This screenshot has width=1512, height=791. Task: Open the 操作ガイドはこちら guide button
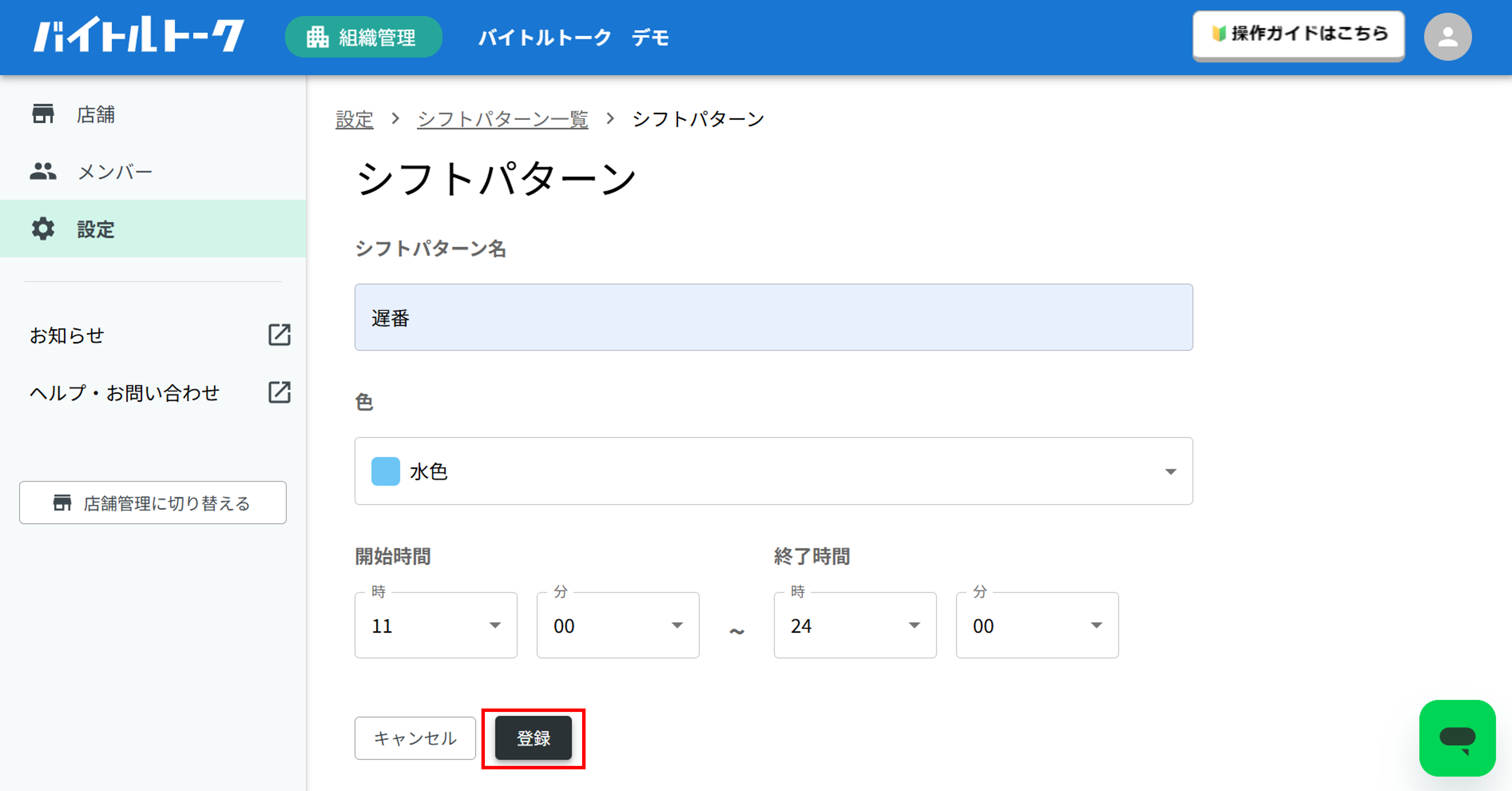[x=1298, y=35]
